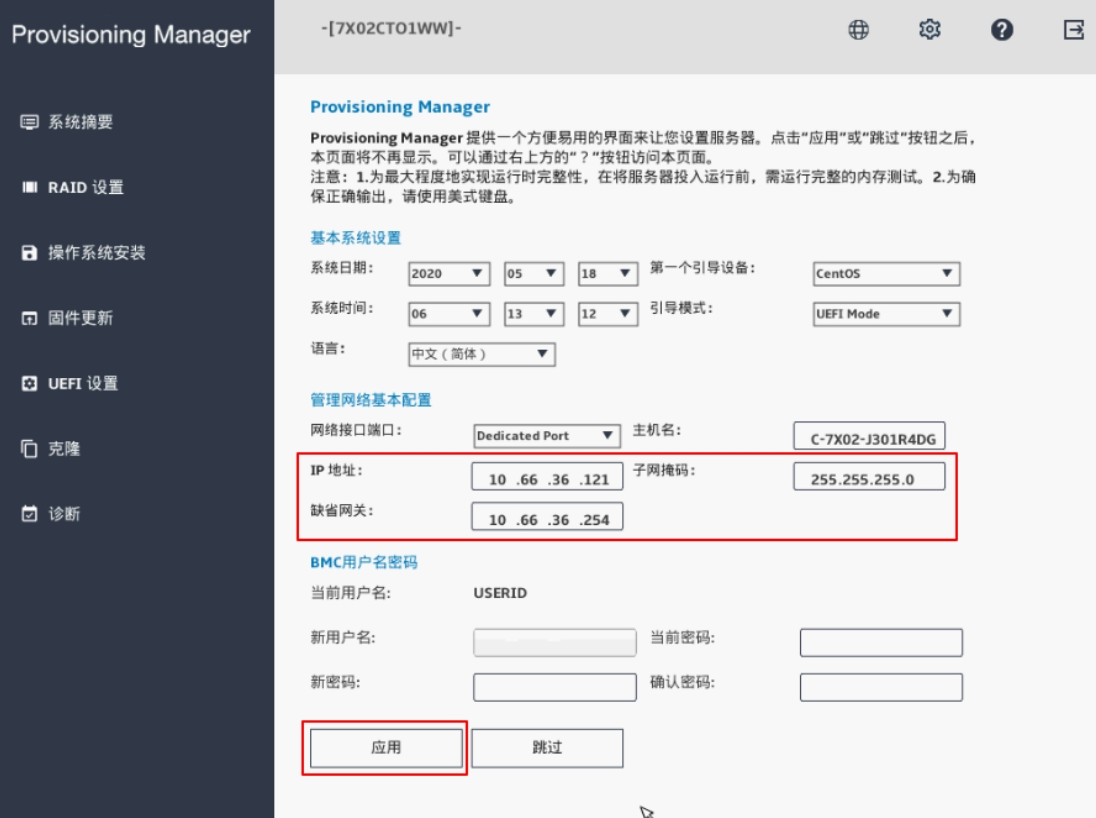Click the 系统摘要 sidebar icon
Viewport: 1096px width, 818px height.
pos(29,122)
